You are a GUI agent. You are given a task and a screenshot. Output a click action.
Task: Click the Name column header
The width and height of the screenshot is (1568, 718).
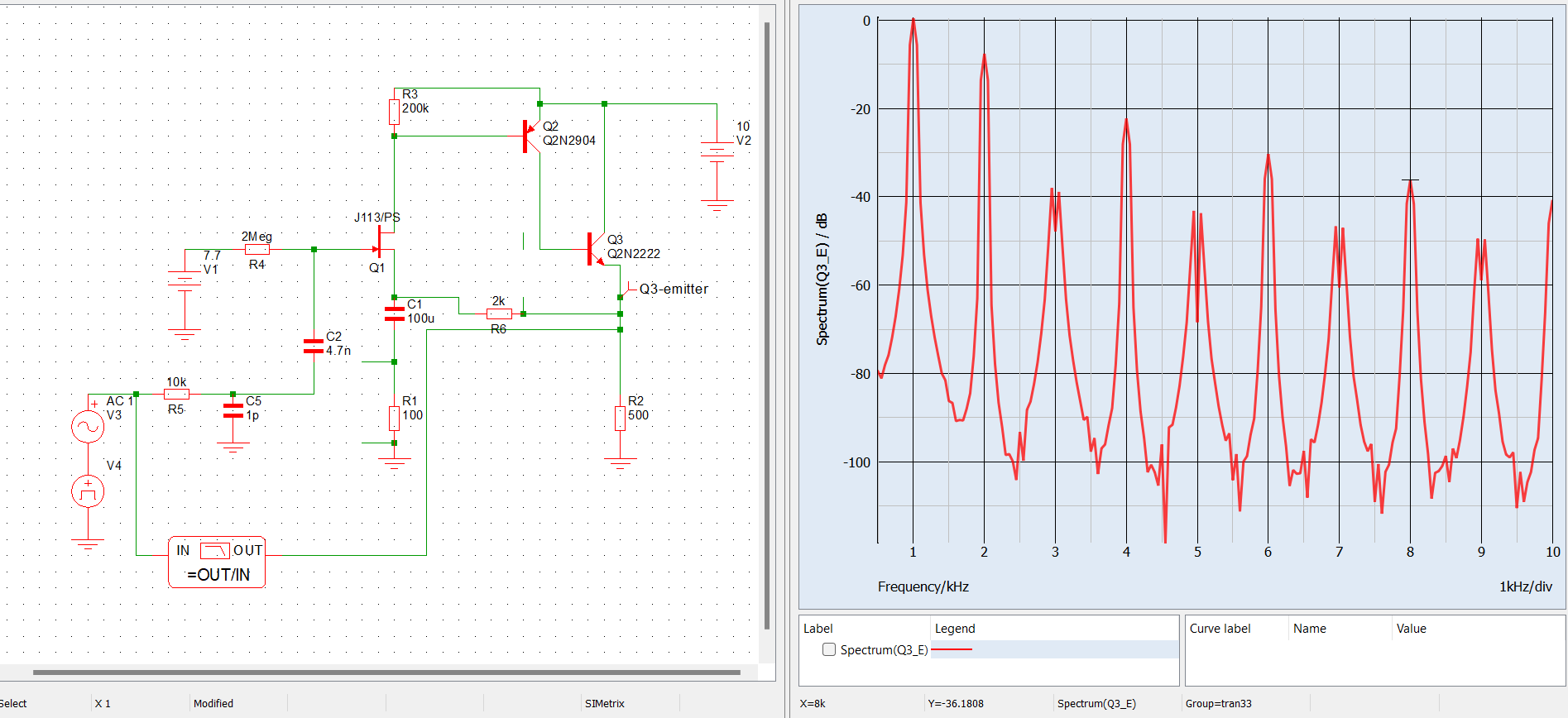[x=1310, y=629]
